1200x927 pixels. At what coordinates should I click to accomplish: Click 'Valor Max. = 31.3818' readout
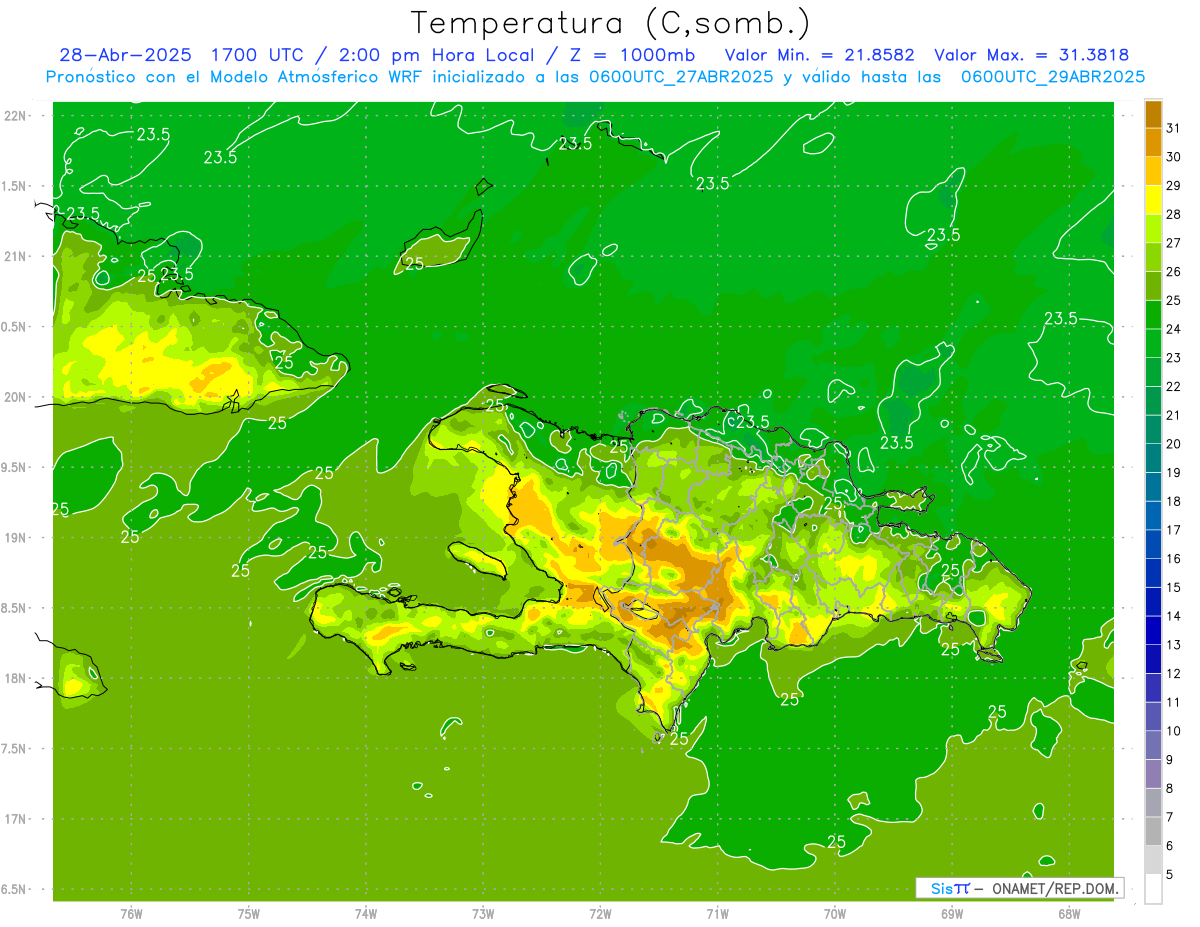point(1032,55)
